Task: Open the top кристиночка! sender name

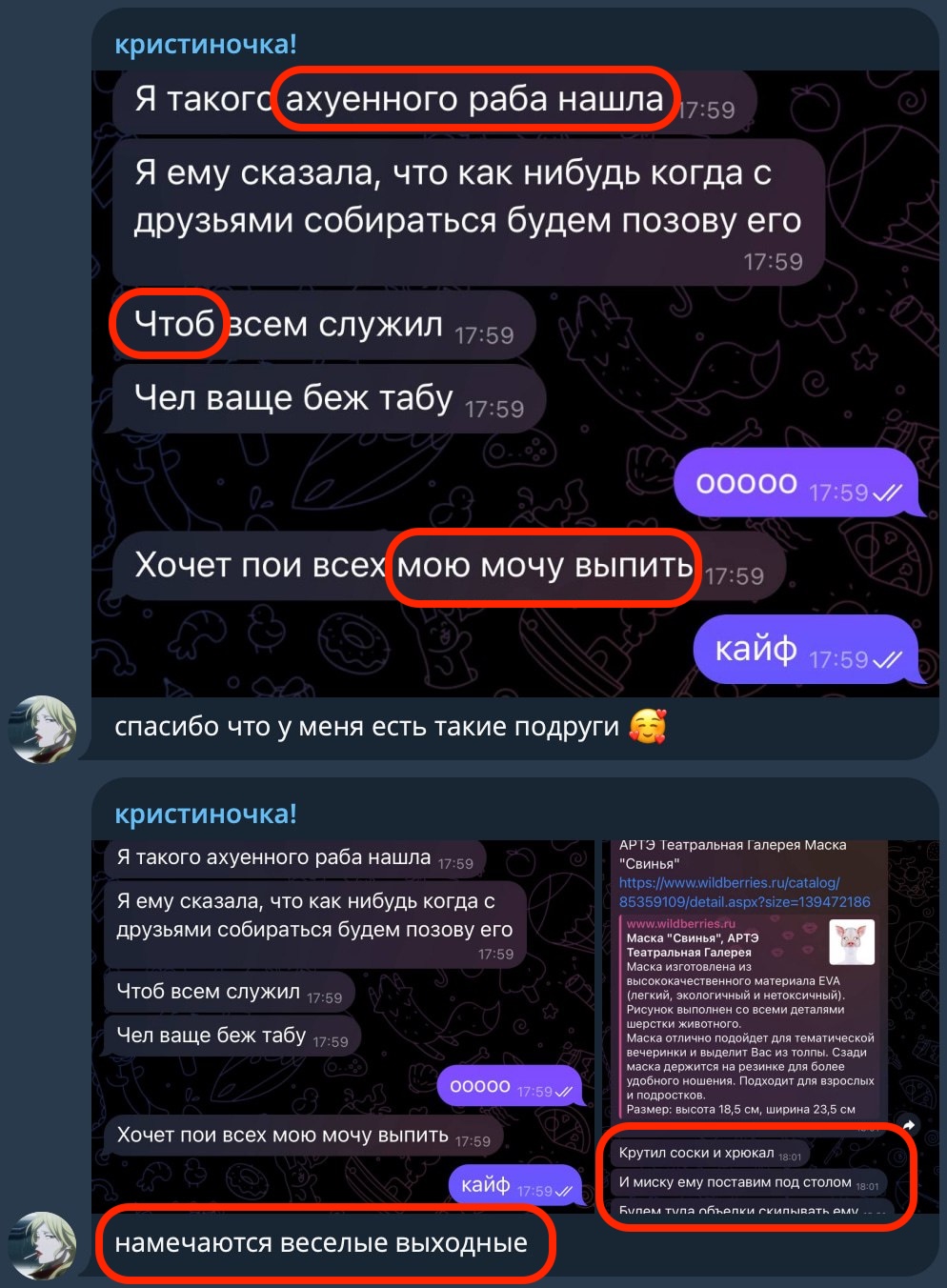Action: point(205,44)
